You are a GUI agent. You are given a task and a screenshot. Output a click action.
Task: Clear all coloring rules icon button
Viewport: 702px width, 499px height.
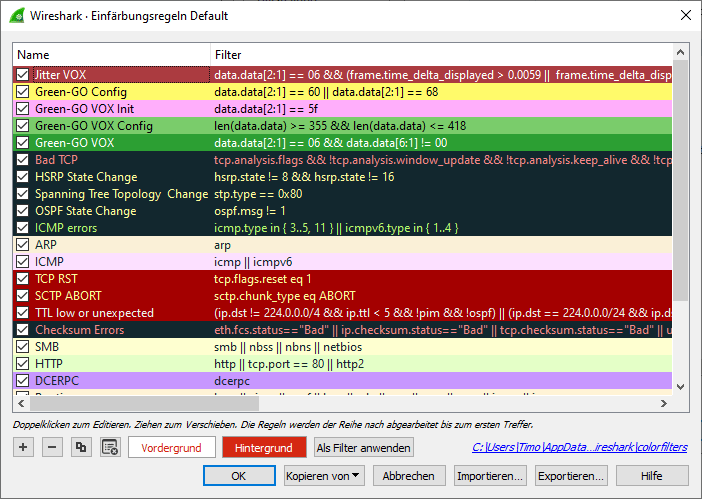[110, 447]
